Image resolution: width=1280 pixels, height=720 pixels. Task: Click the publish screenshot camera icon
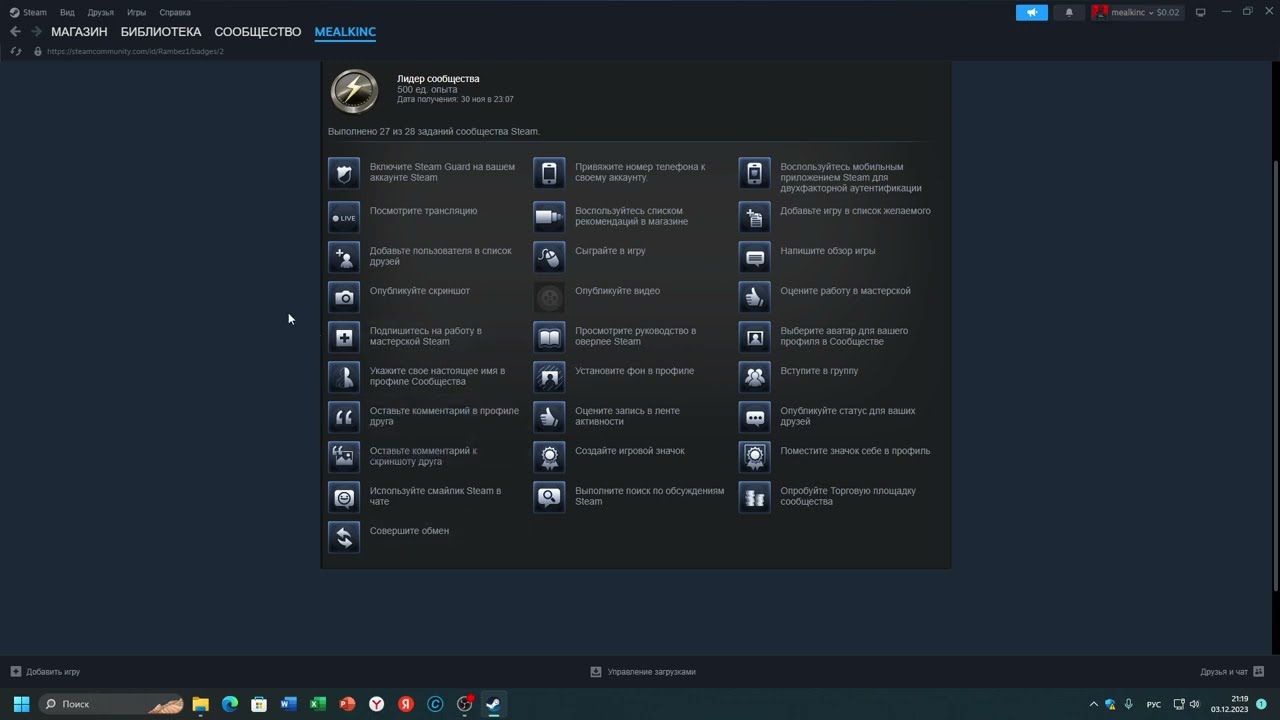click(344, 297)
